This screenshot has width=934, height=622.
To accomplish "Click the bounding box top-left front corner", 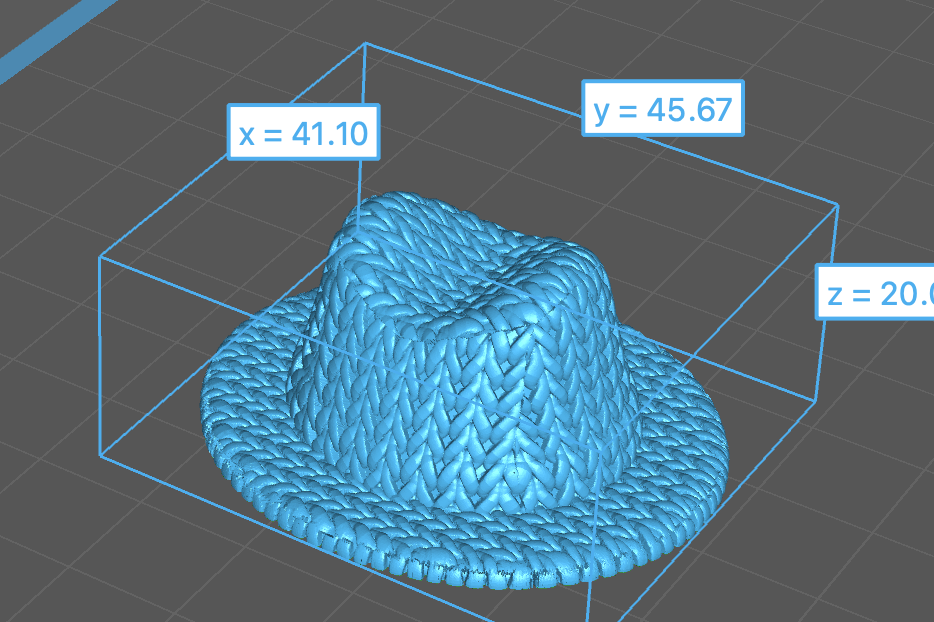I will [x=100, y=257].
